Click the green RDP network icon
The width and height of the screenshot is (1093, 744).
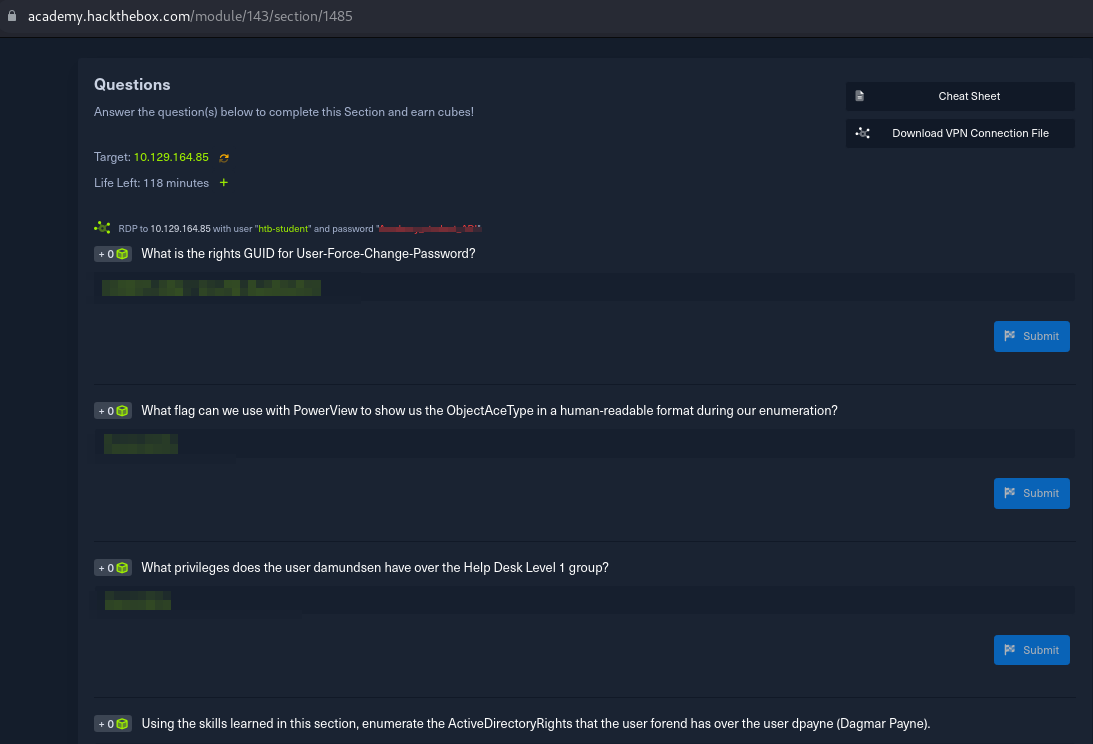102,228
